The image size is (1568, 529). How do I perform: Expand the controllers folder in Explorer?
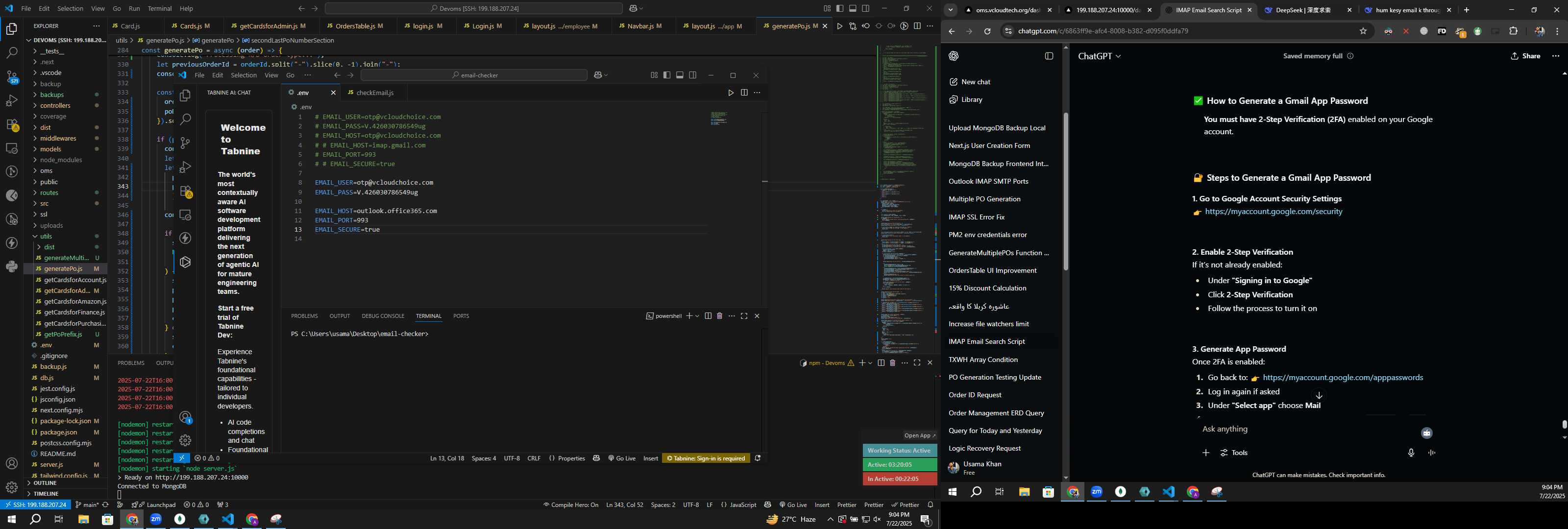click(x=66, y=105)
